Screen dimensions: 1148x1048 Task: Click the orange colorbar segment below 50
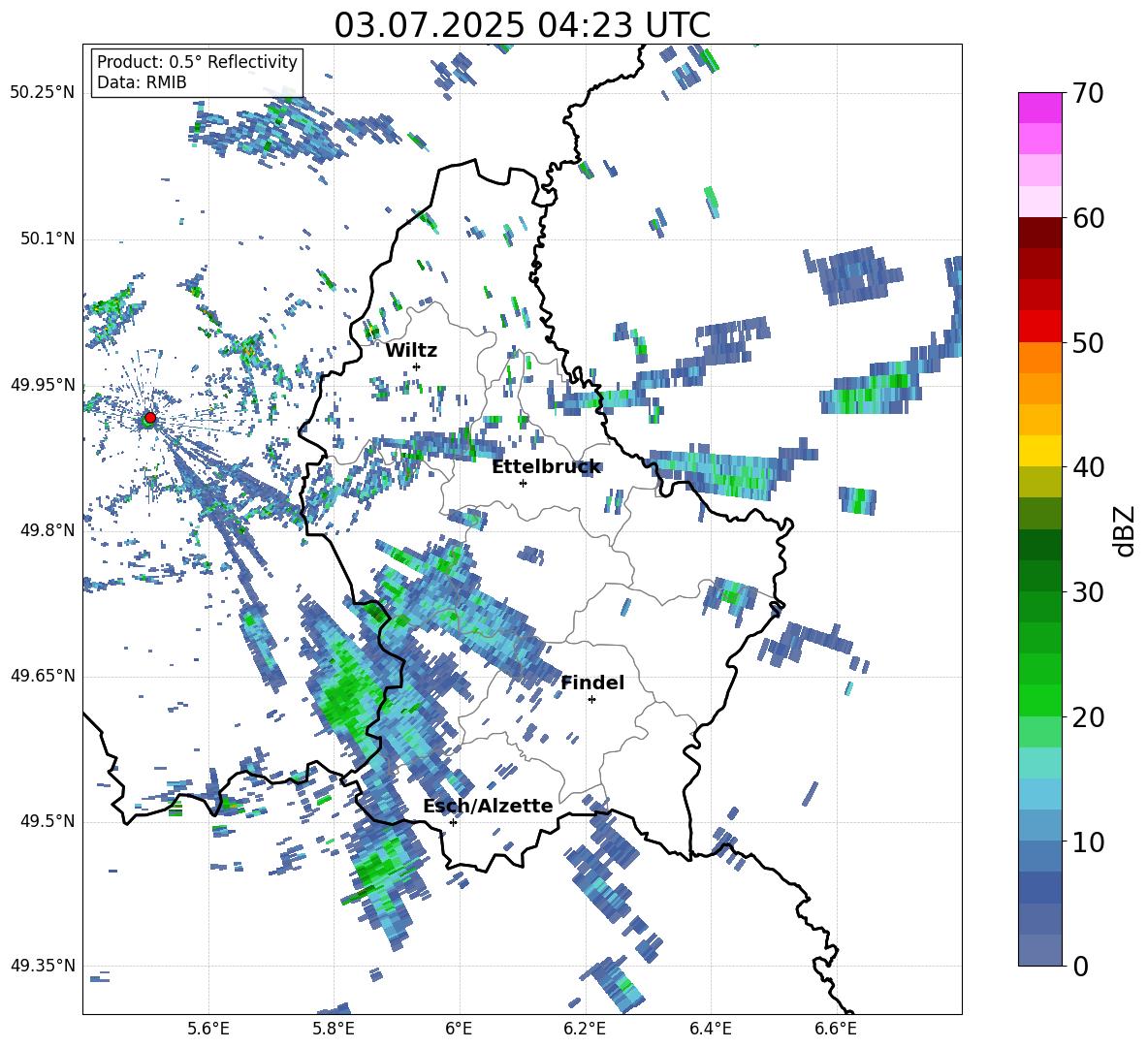(1039, 358)
